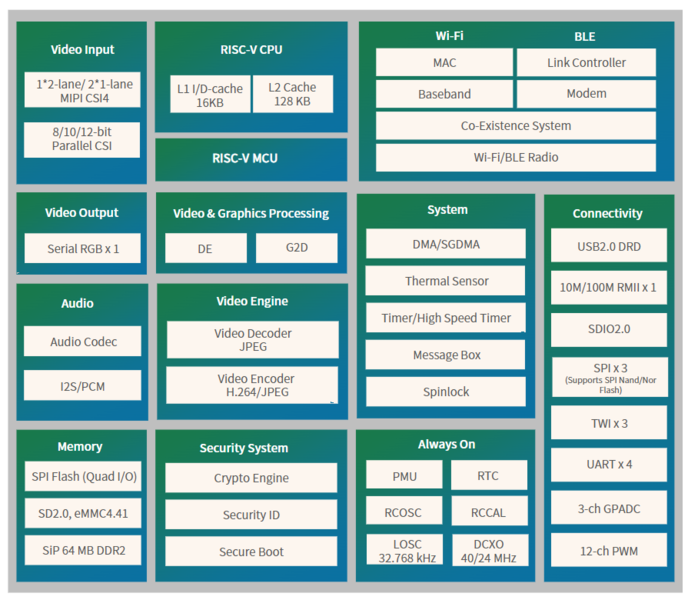This screenshot has height=600, width=688.
Task: Click the RTC block in Always On
Action: pyautogui.click(x=487, y=476)
